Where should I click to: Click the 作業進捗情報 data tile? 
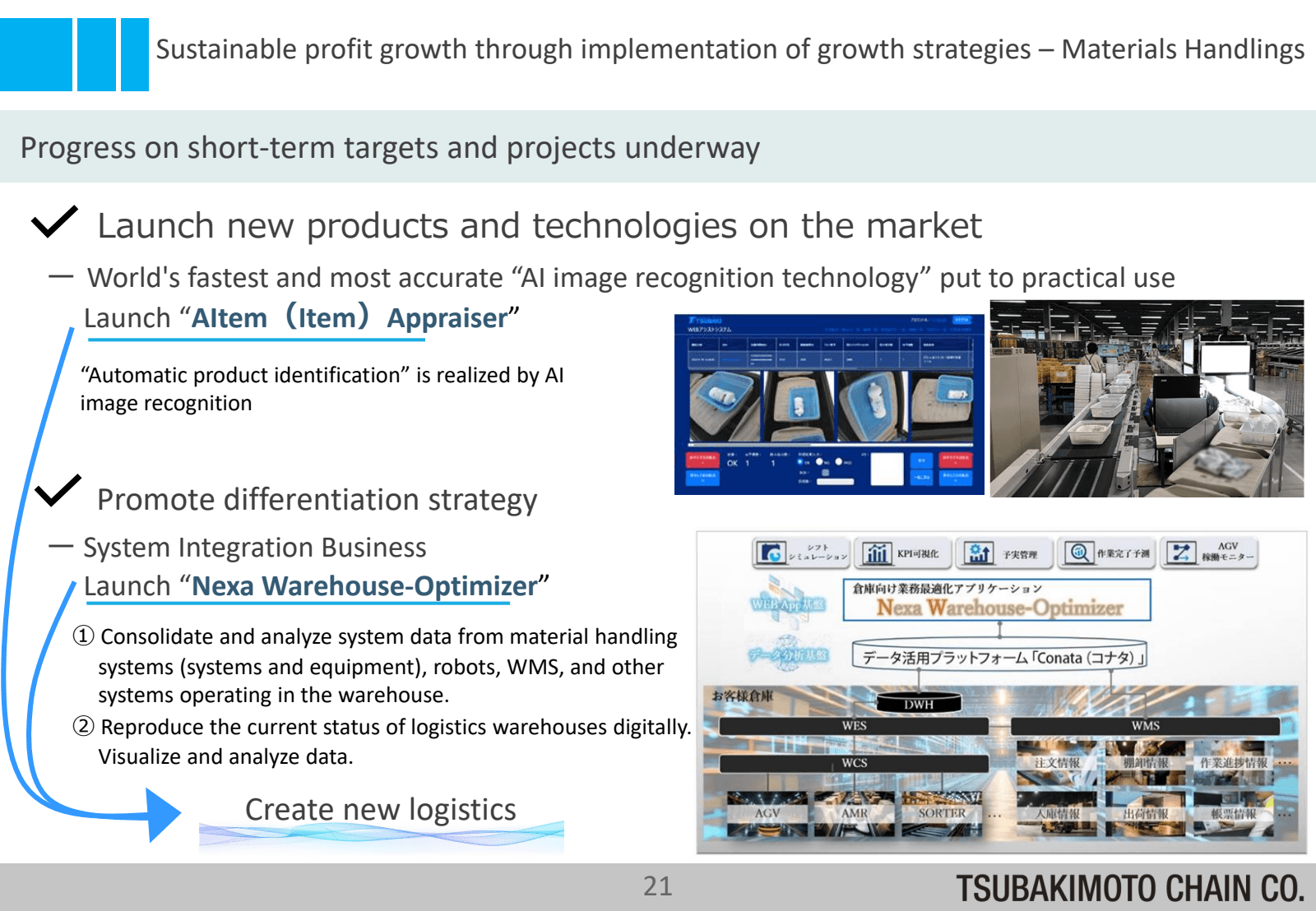pyautogui.click(x=1234, y=762)
